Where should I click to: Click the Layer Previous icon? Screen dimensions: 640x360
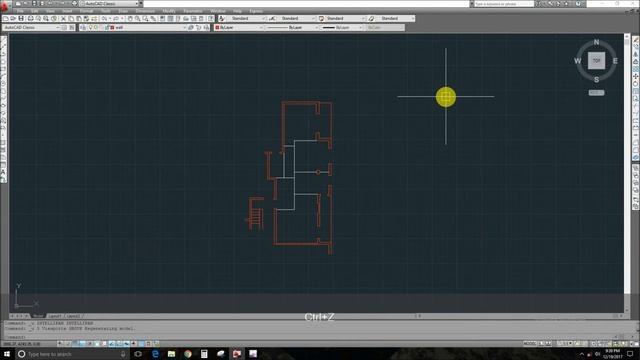coord(199,27)
